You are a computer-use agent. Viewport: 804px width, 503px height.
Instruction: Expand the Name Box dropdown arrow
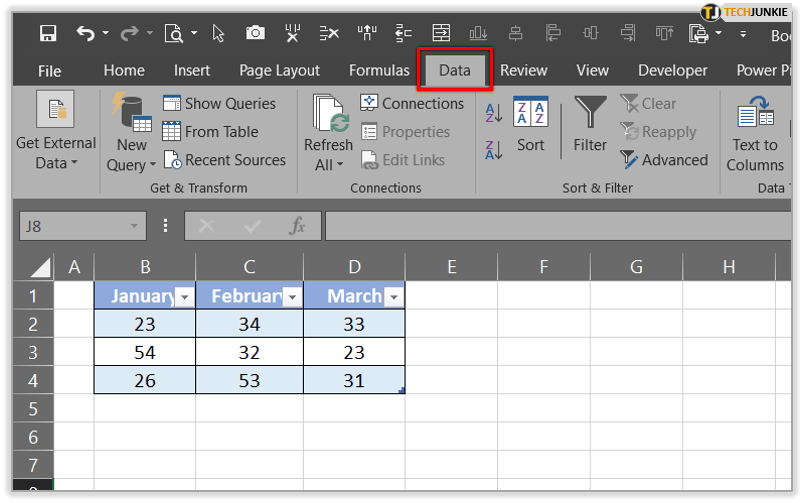tap(134, 226)
